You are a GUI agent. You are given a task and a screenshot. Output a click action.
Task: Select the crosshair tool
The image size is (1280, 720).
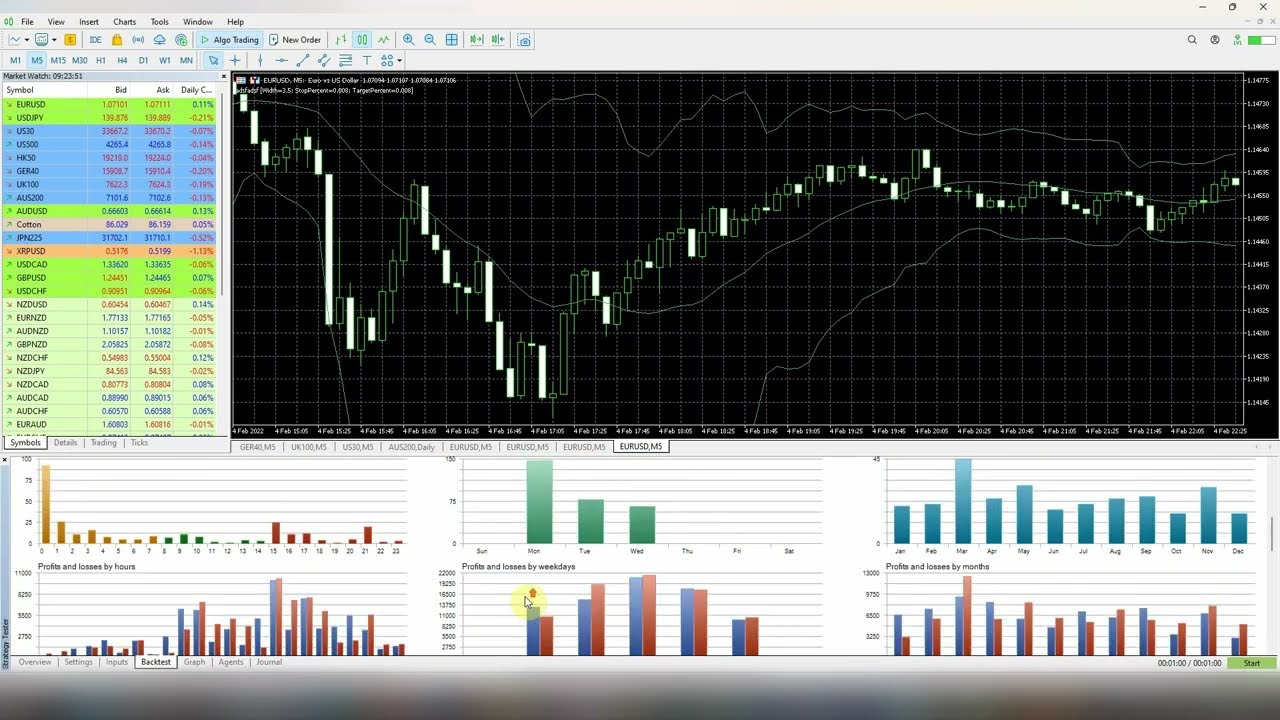point(235,61)
